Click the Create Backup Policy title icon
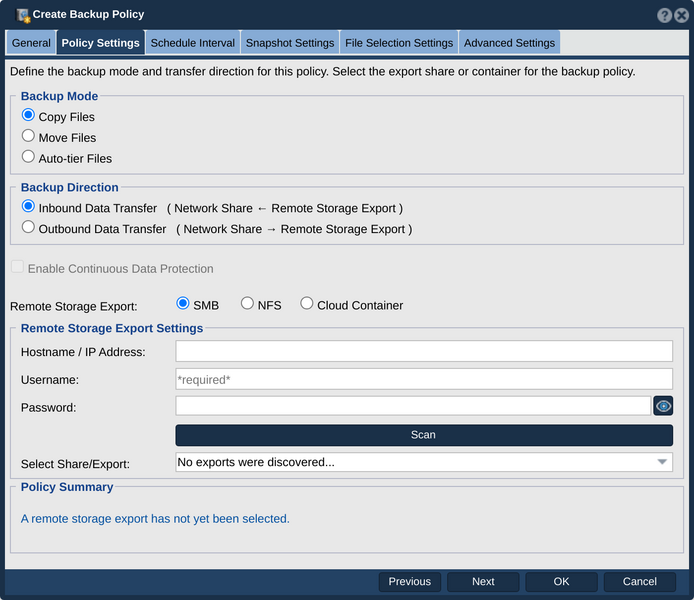This screenshot has height=600, width=694. 23,15
